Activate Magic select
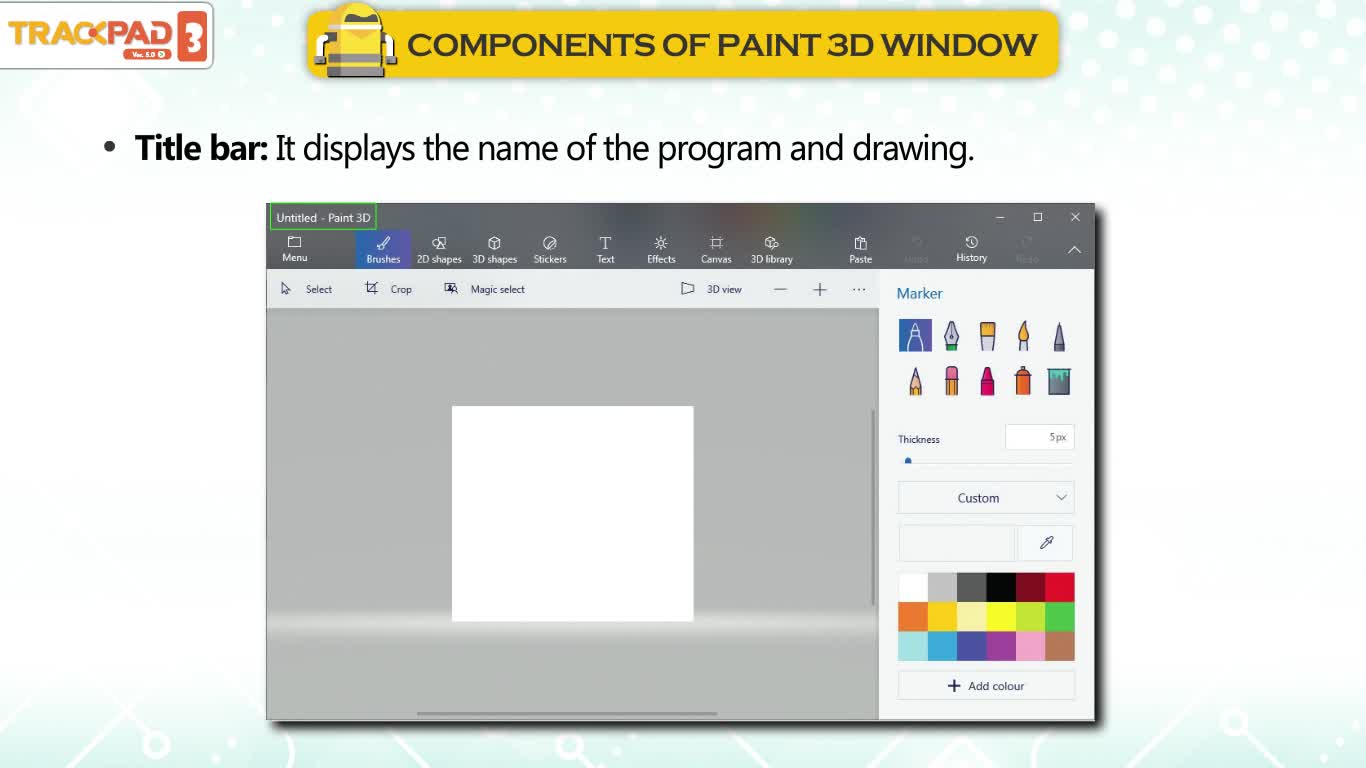Viewport: 1366px width, 768px height. (x=484, y=289)
